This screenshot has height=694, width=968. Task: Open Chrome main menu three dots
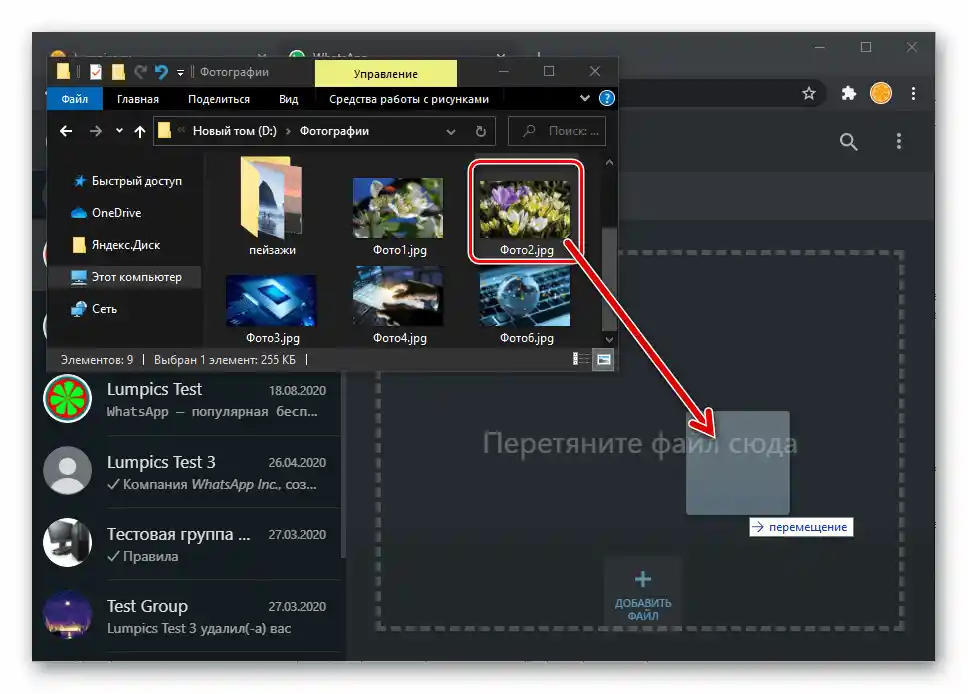tap(913, 93)
